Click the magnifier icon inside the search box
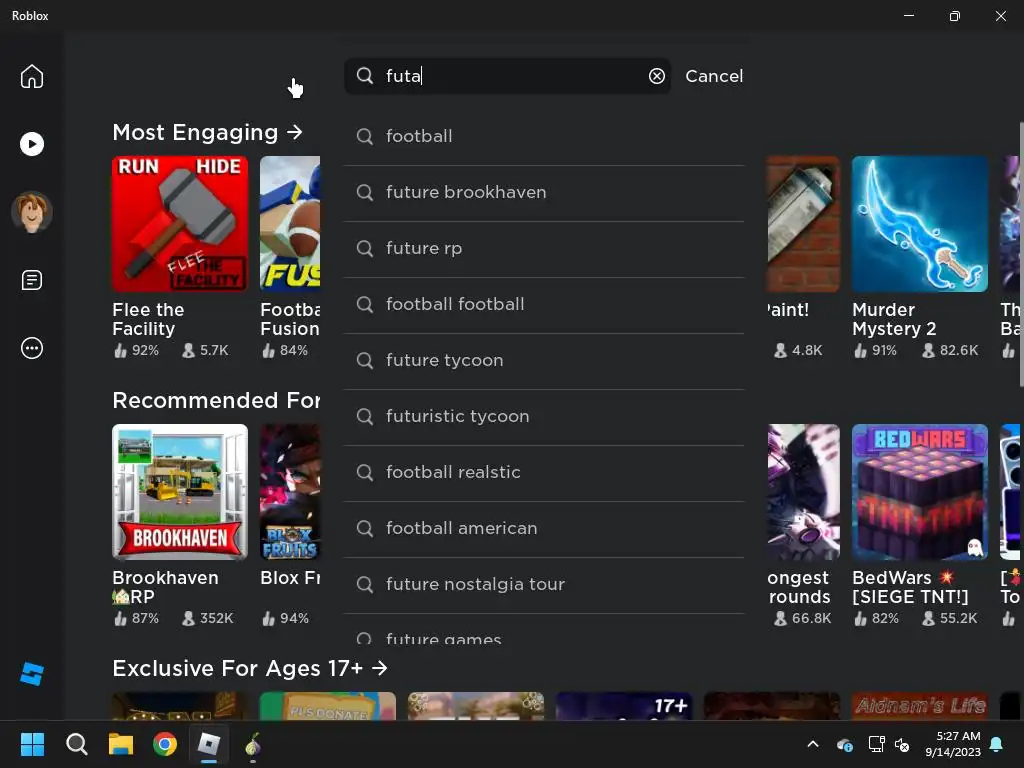Screen dimensions: 1024x768 tap(364, 76)
